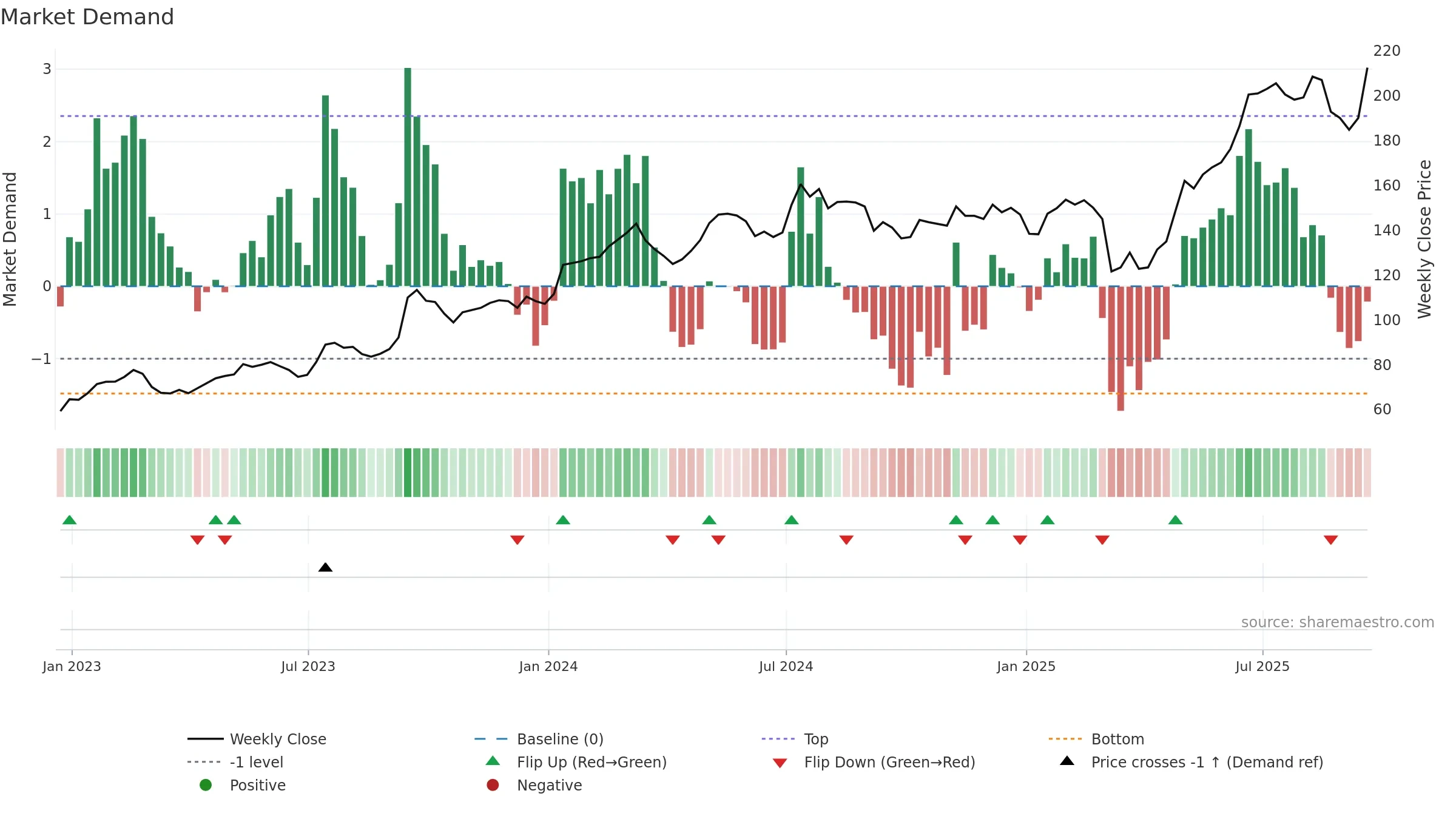Click the solid black Weekly Close legend line
This screenshot has height=819, width=1456.
pos(206,739)
